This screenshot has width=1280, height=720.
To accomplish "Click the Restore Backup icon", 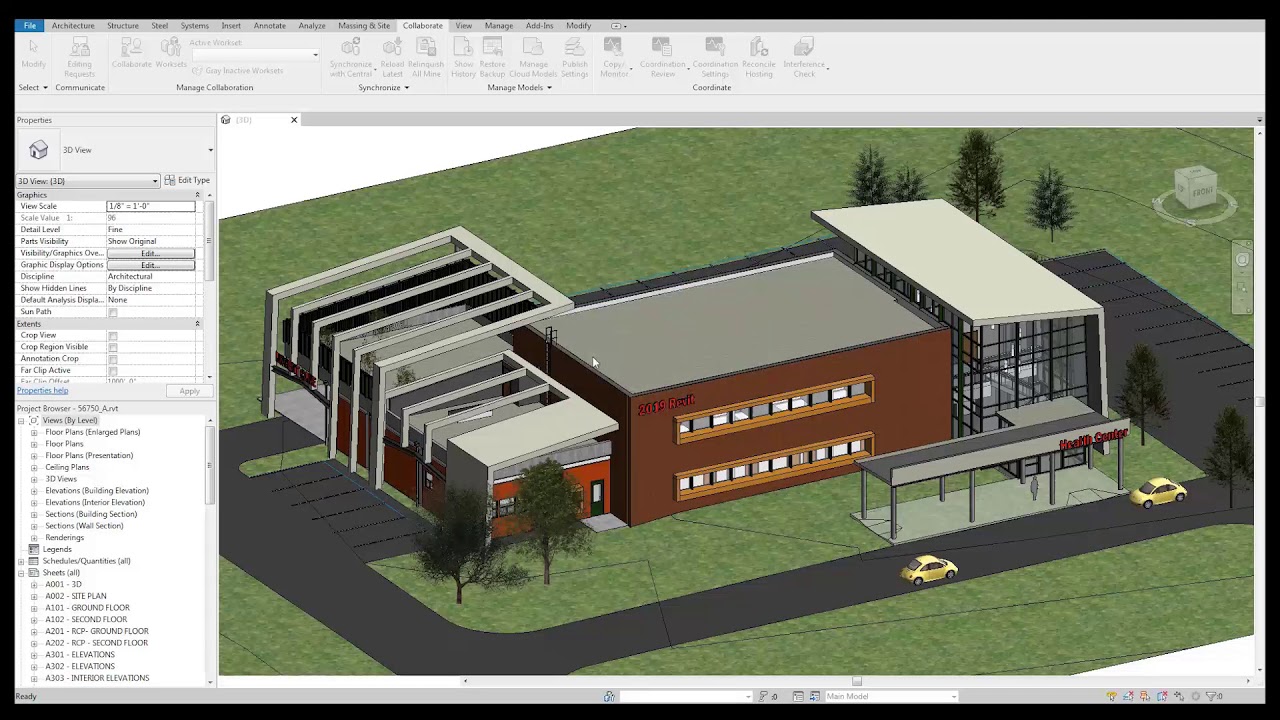I will (492, 48).
